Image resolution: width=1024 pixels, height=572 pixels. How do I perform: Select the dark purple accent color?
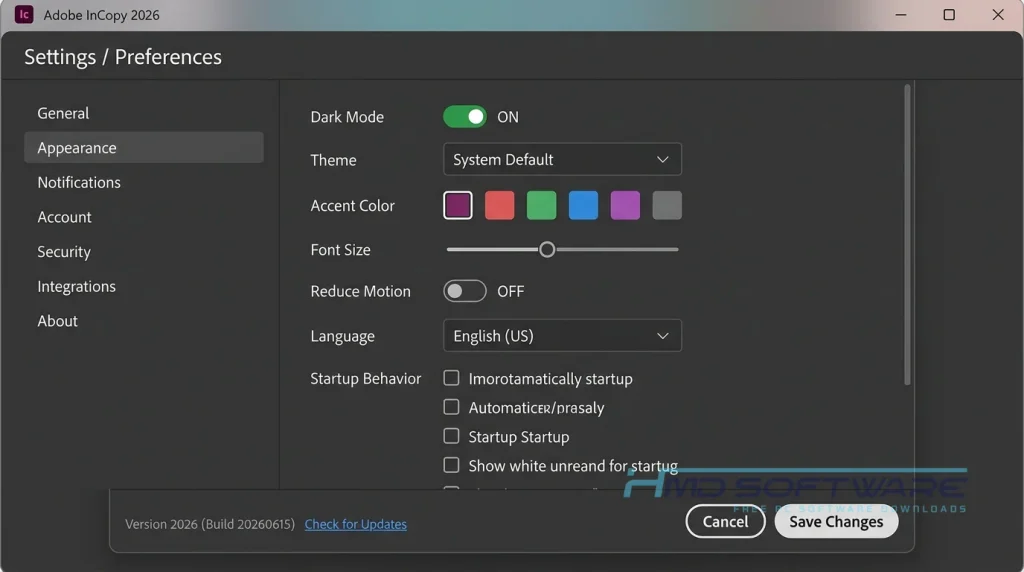point(458,206)
